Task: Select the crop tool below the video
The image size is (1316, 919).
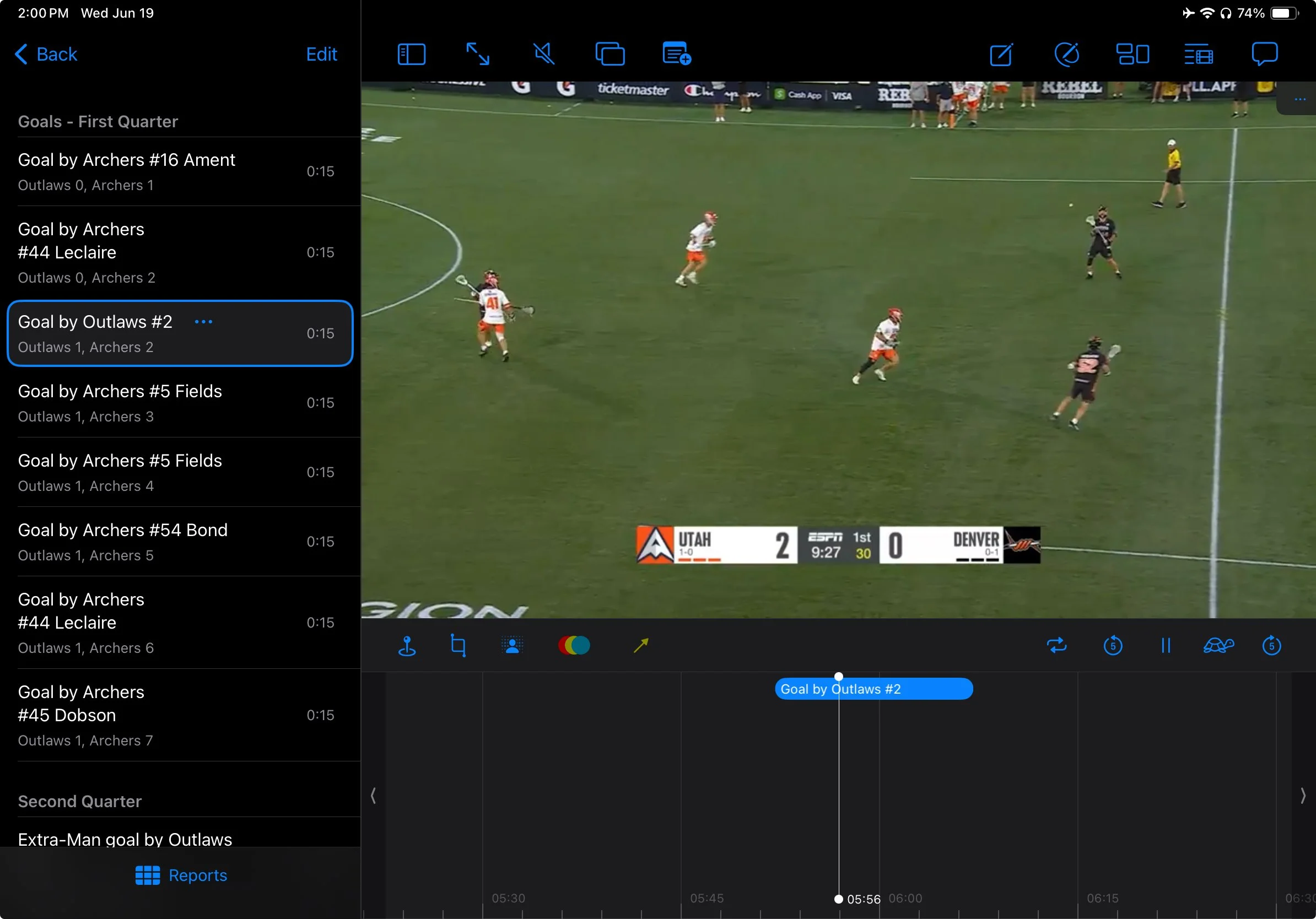Action: [x=458, y=646]
